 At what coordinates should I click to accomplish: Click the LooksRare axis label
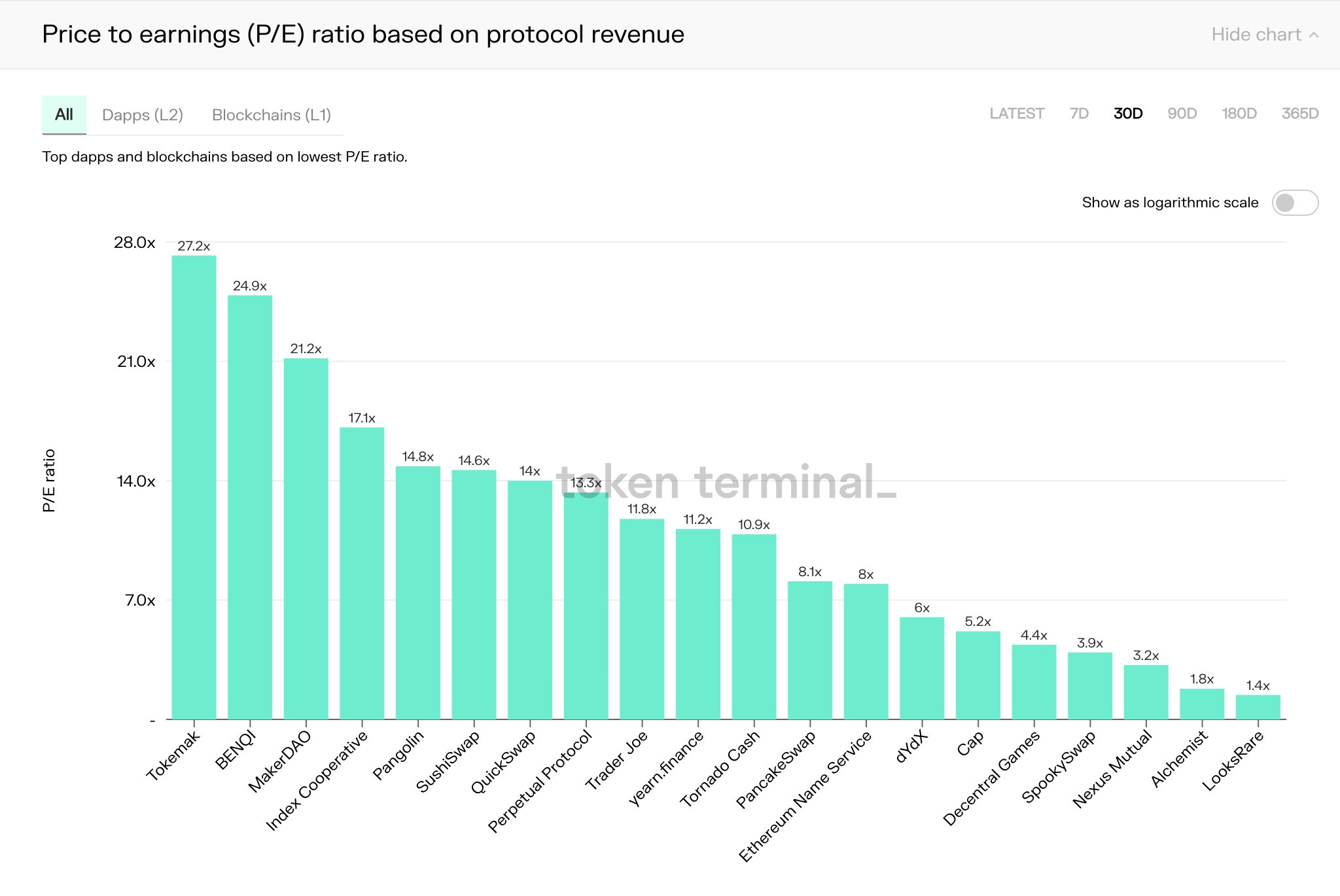point(1233,761)
